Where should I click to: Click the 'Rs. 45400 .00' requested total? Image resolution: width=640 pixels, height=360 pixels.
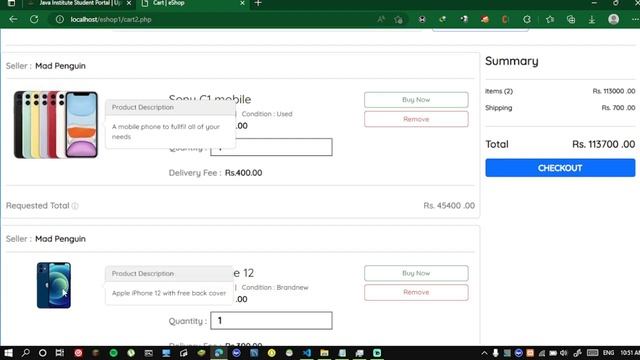point(449,205)
